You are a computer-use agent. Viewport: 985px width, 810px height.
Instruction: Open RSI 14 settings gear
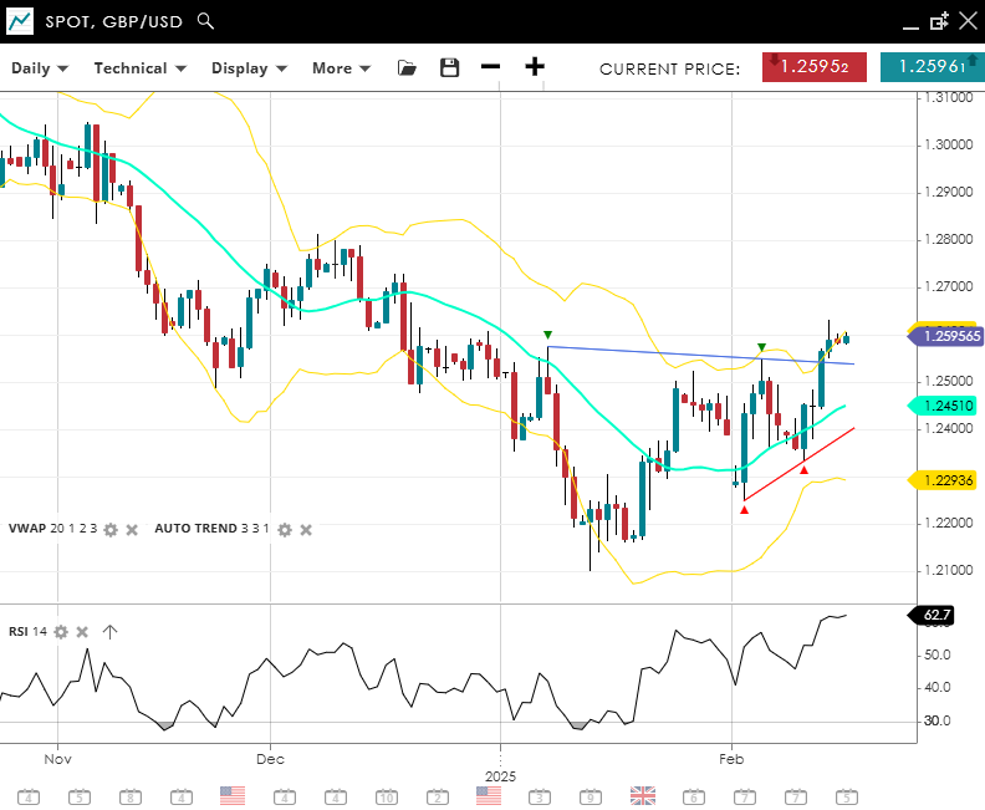point(61,632)
